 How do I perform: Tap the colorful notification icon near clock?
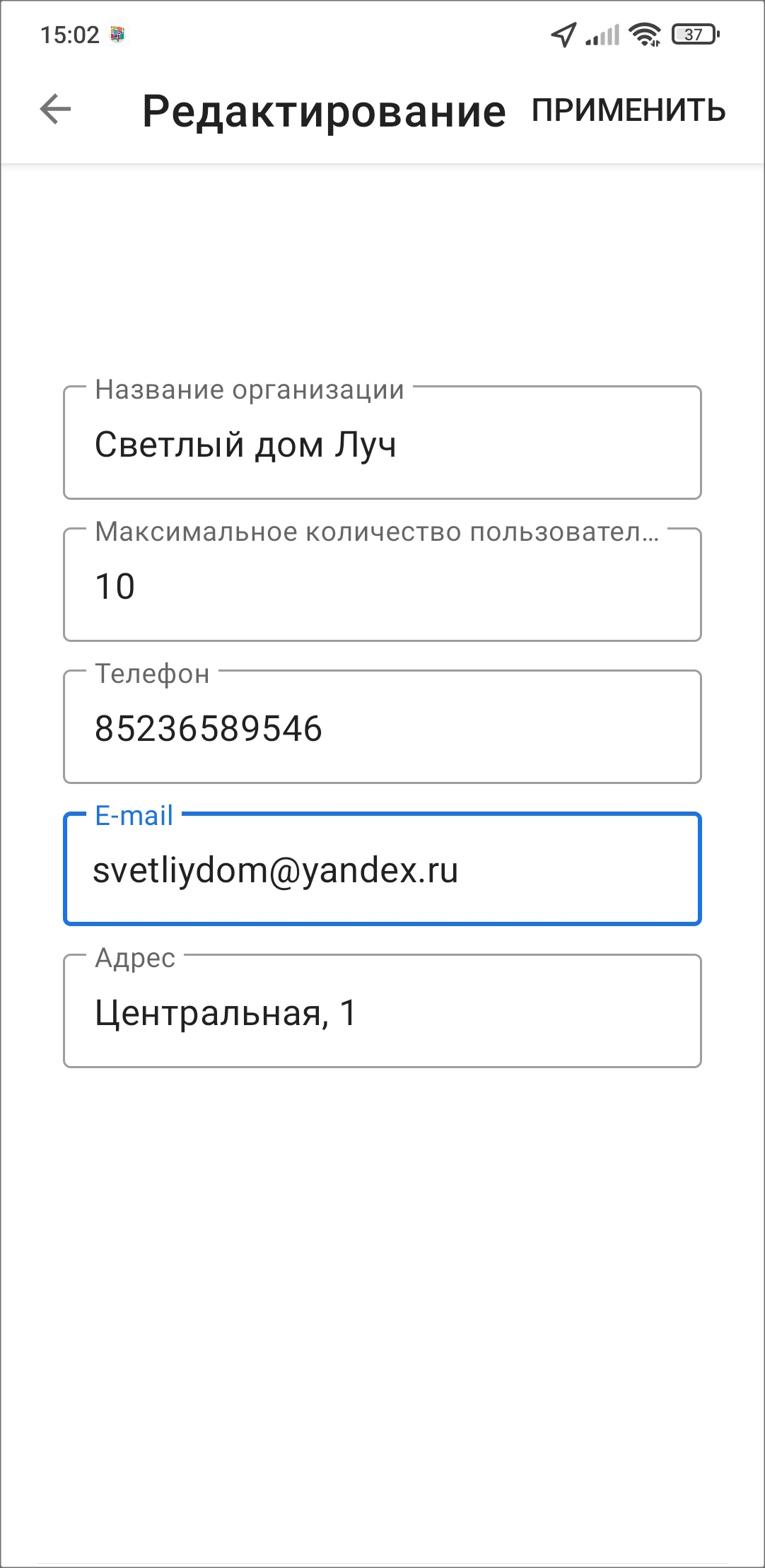pos(117,35)
